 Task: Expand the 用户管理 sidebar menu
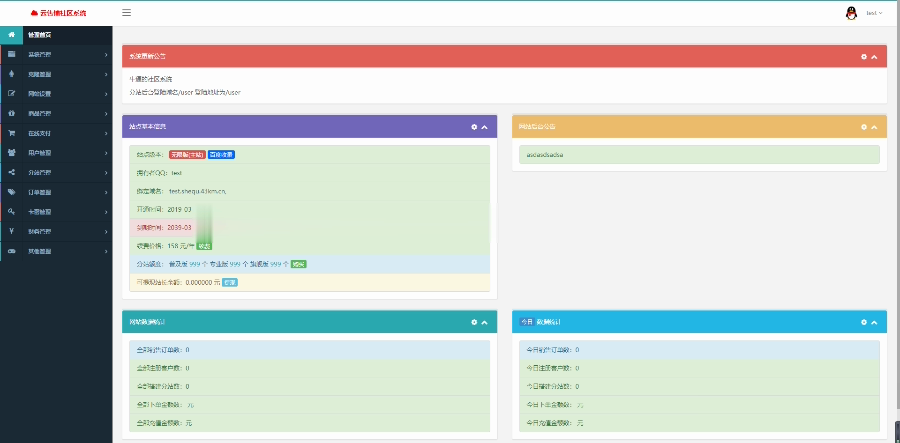(x=56, y=153)
